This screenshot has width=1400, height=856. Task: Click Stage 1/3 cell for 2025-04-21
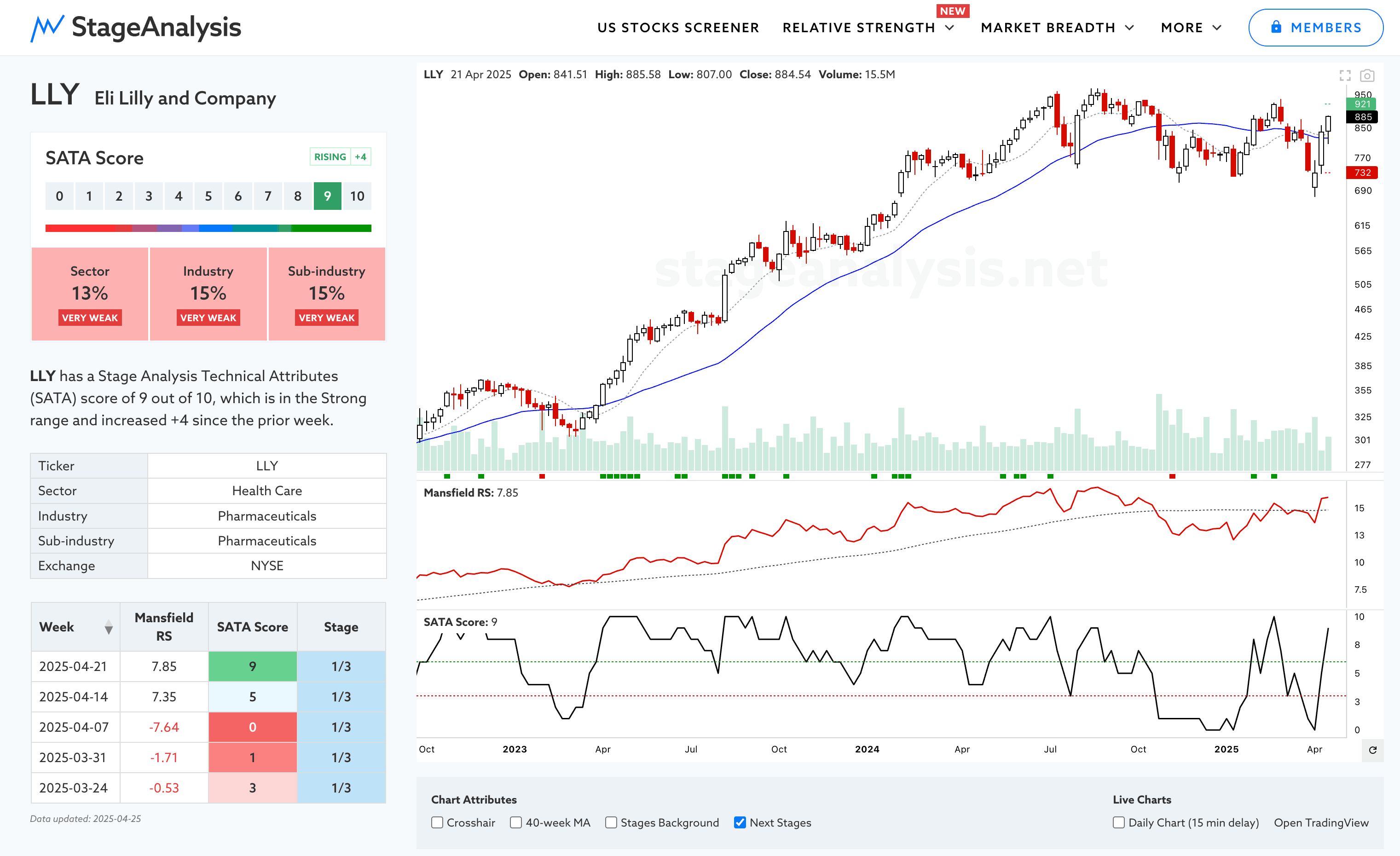(341, 666)
